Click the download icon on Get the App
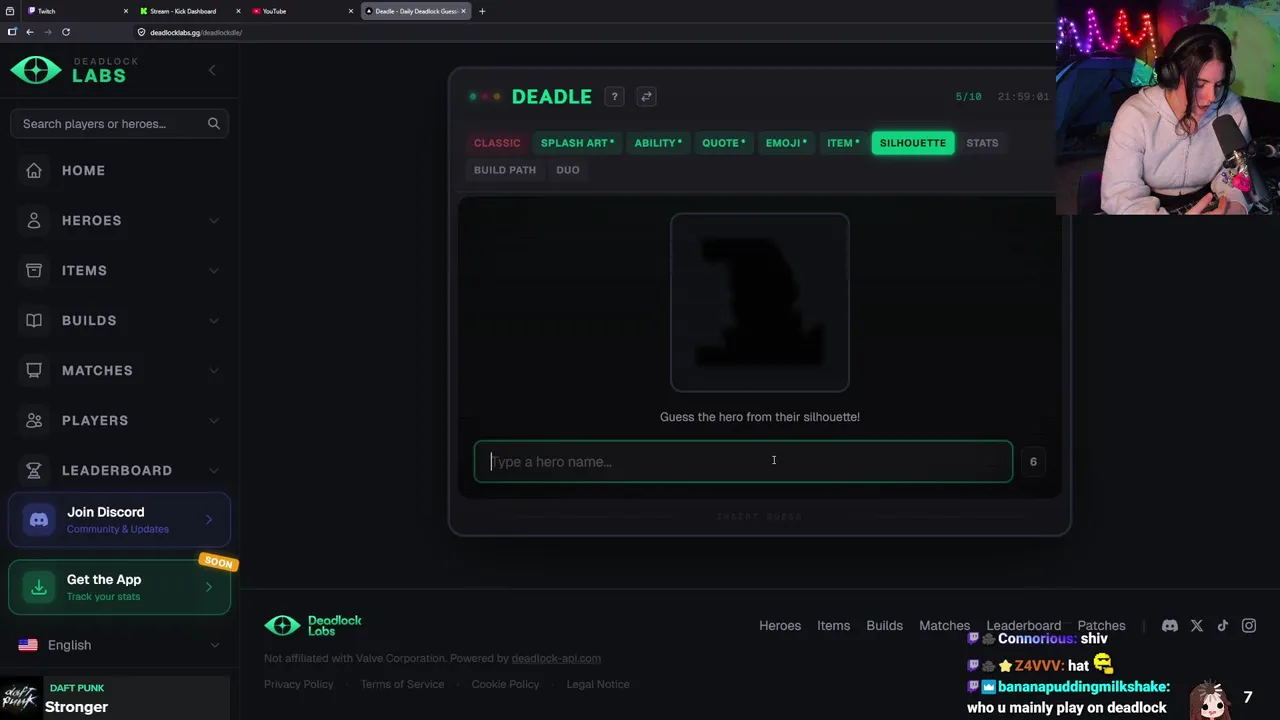 [x=39, y=587]
